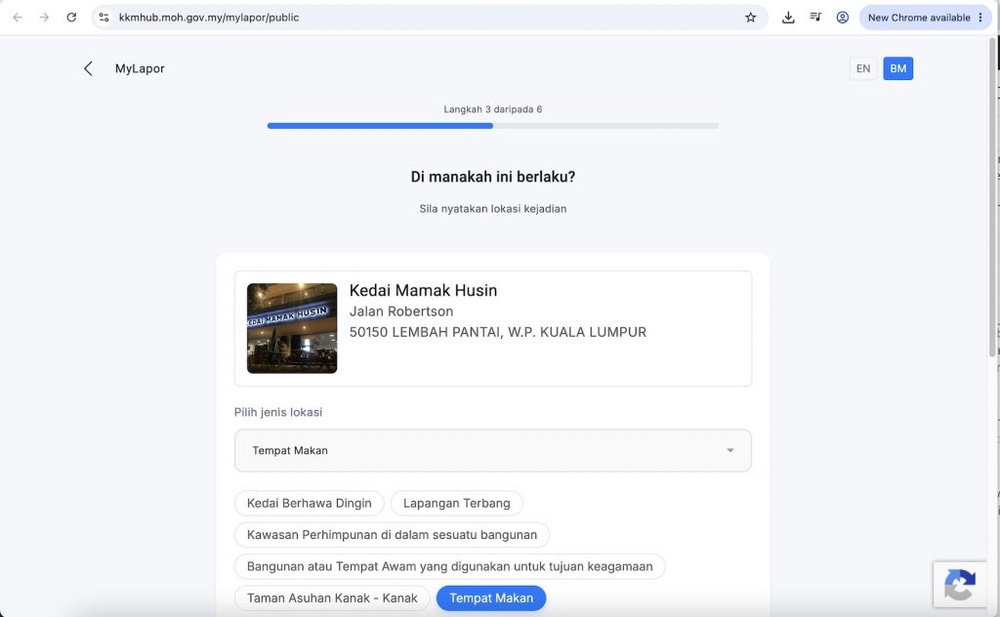
Task: Click the Kedai Mamak Husin photo thumbnail
Action: 292,329
